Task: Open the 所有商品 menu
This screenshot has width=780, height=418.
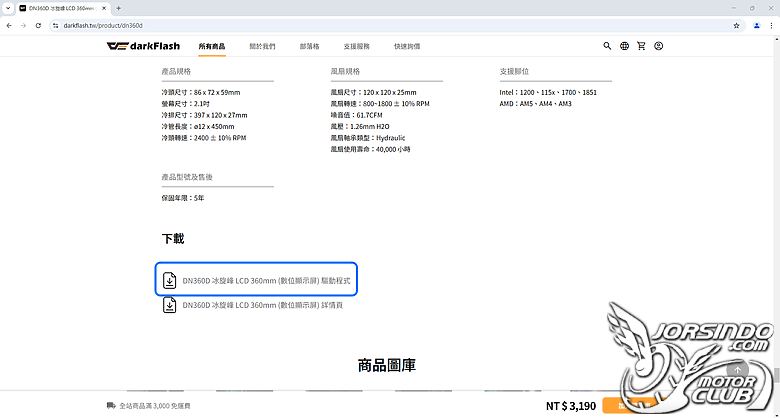Action: (x=212, y=46)
